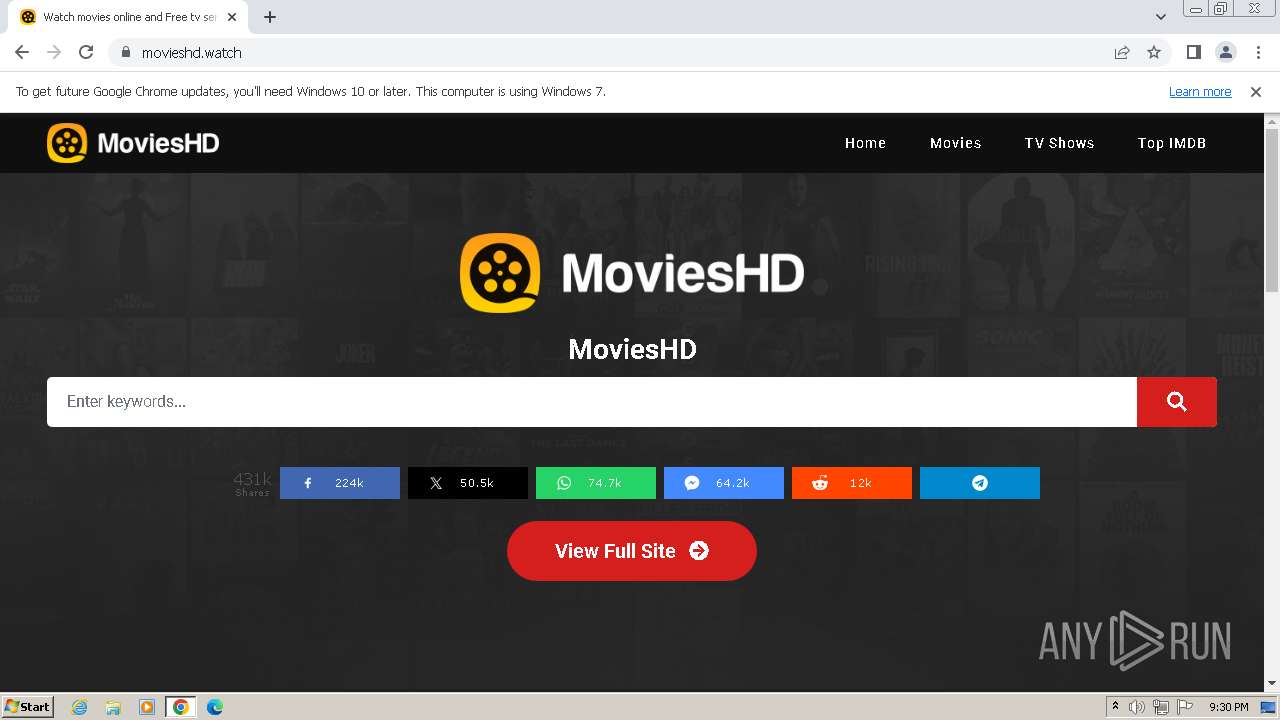Share via Telegram button
This screenshot has height=720, width=1280.
(x=980, y=483)
